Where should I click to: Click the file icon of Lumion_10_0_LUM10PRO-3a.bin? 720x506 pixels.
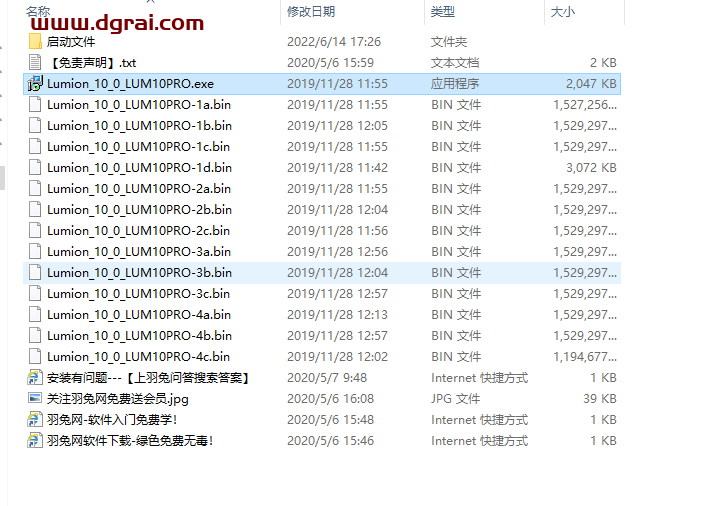tap(35, 252)
